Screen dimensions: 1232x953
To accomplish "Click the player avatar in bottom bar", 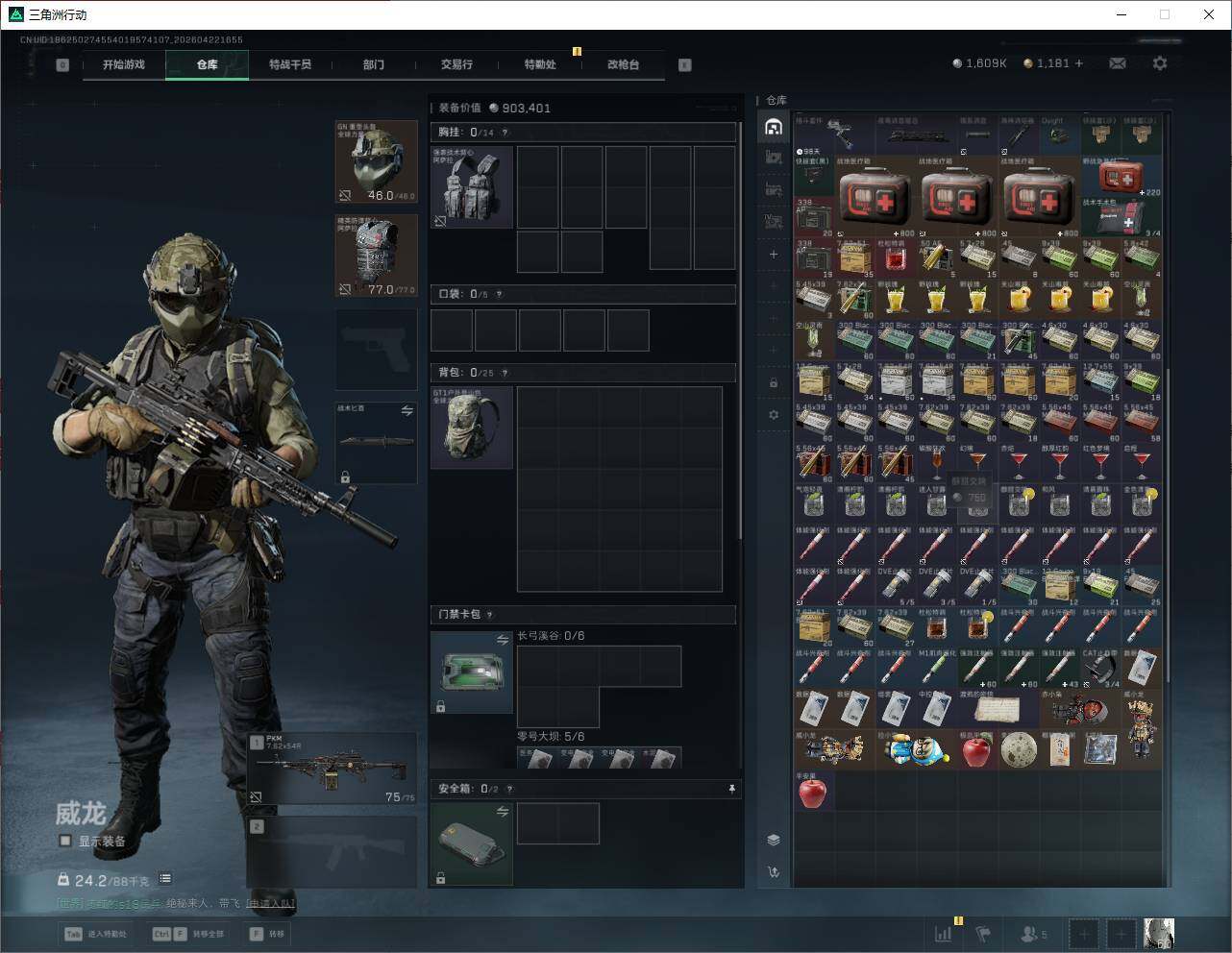I will click(1159, 933).
